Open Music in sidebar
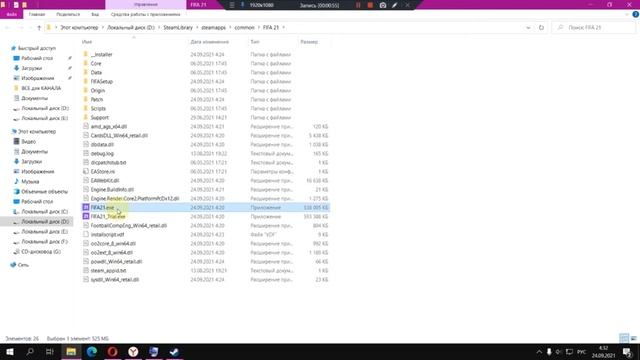The image size is (640, 360). [x=27, y=181]
